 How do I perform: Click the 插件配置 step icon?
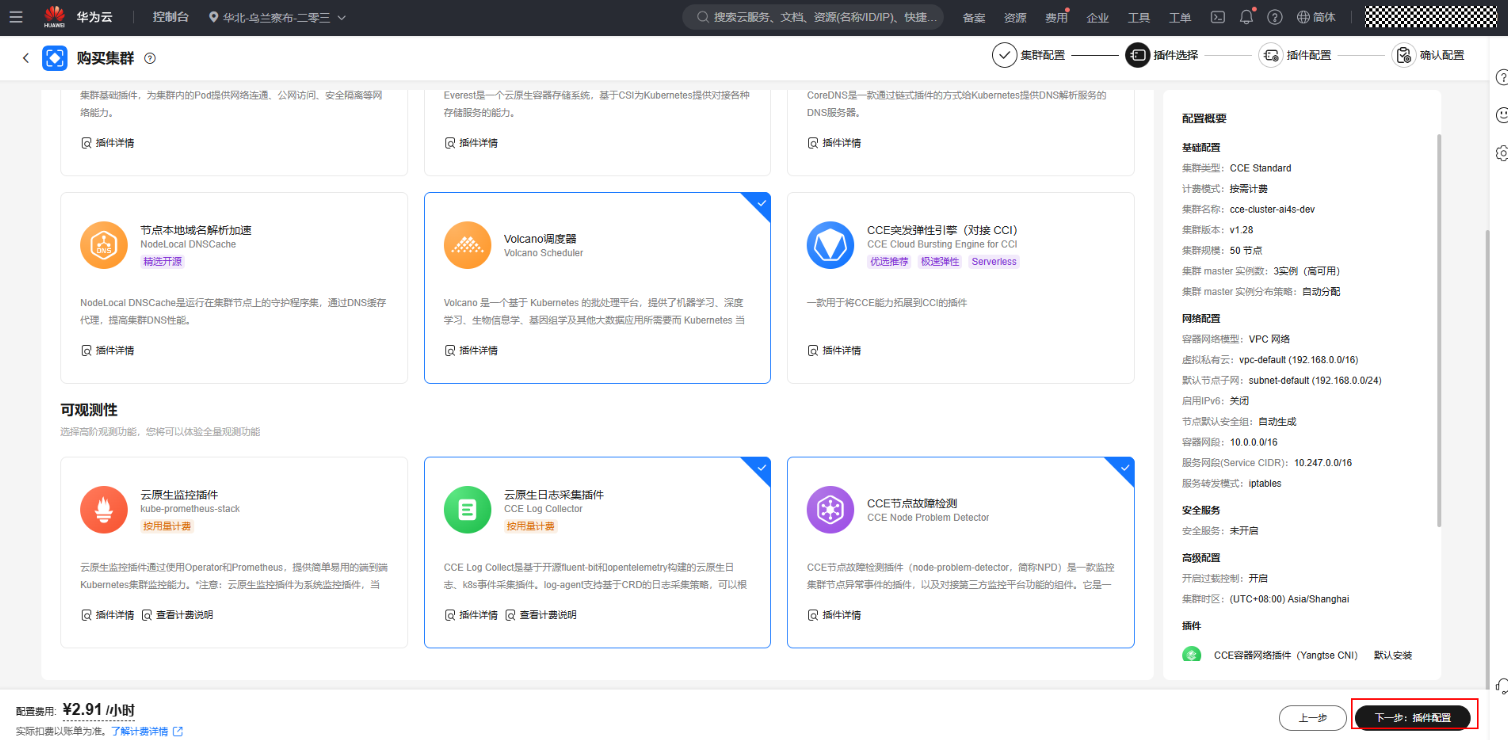1270,55
